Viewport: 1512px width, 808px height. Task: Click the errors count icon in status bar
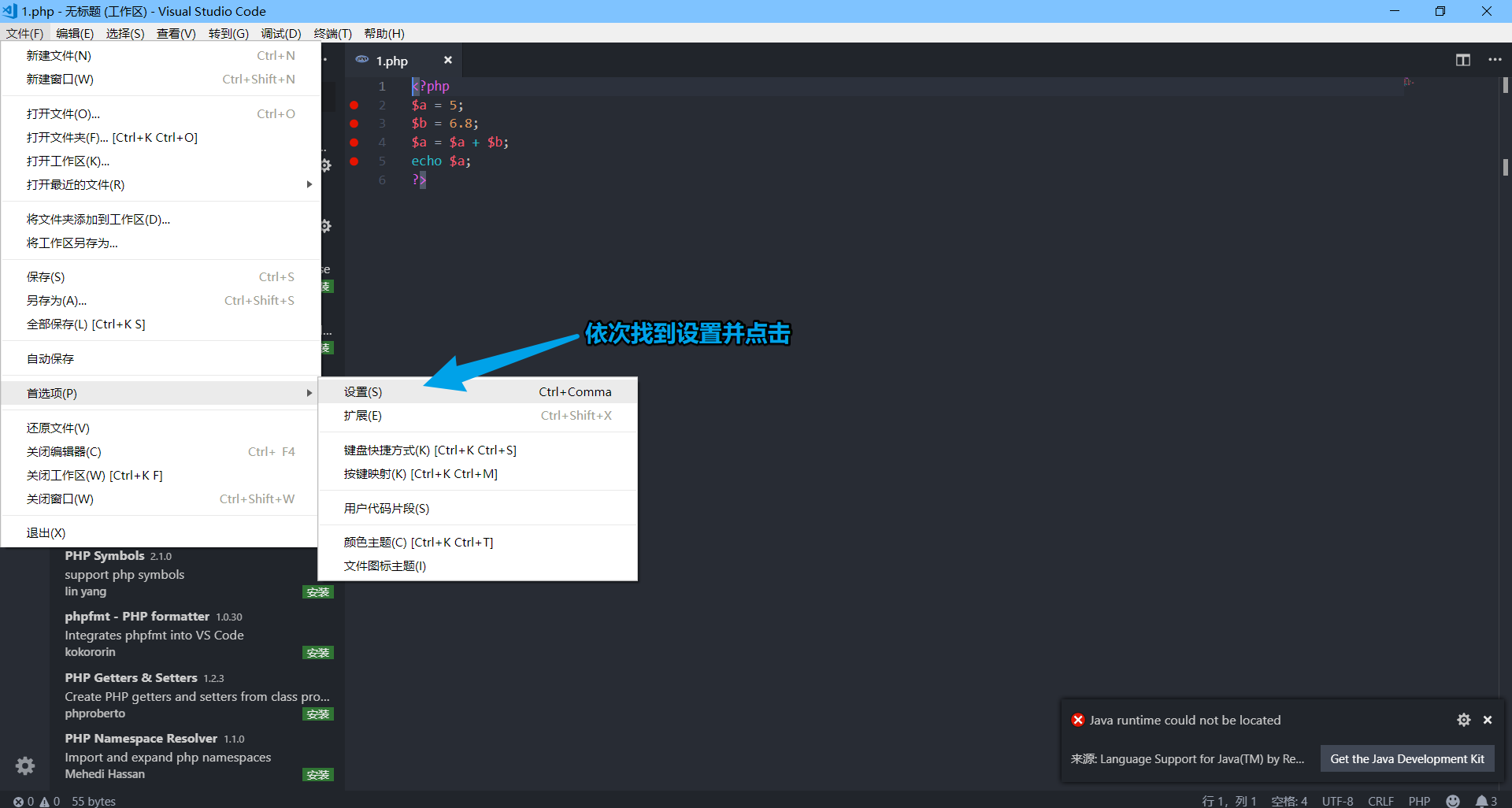pos(18,802)
